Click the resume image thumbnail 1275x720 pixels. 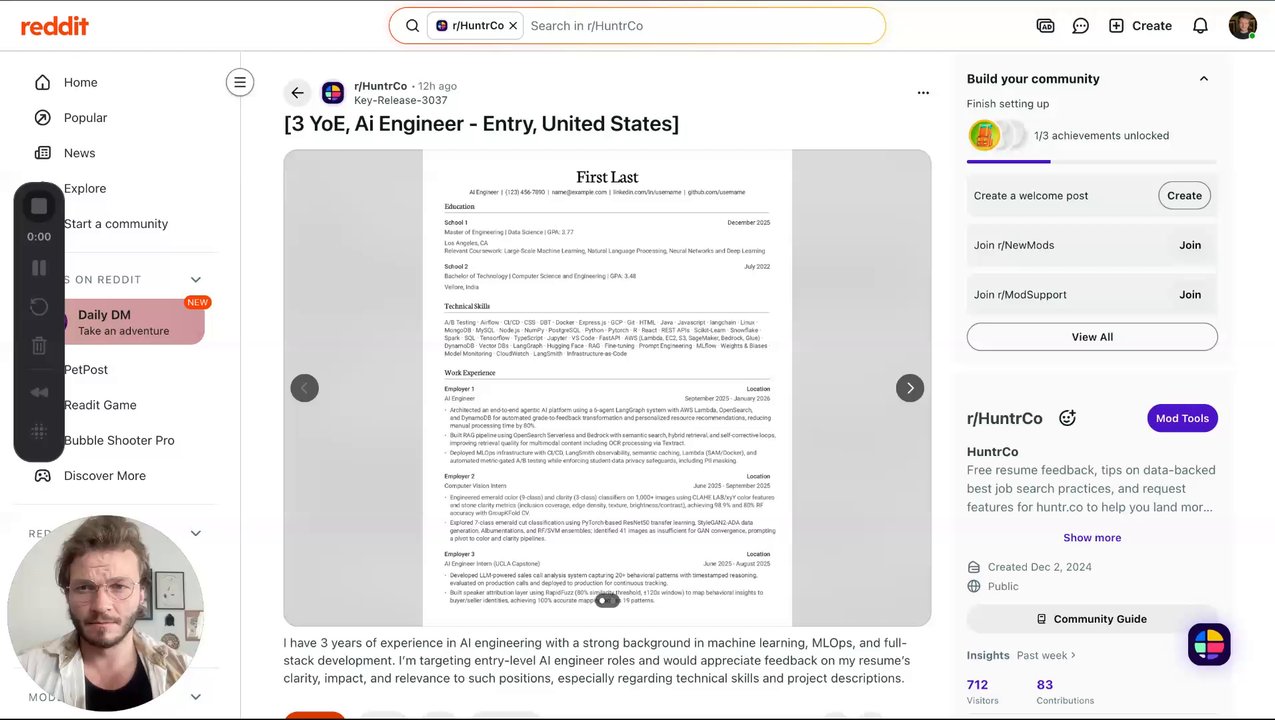(607, 388)
